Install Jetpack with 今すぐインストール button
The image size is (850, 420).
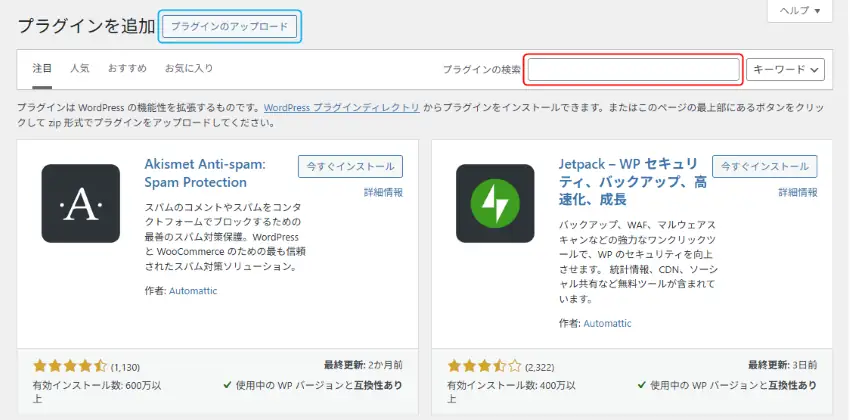(765, 166)
